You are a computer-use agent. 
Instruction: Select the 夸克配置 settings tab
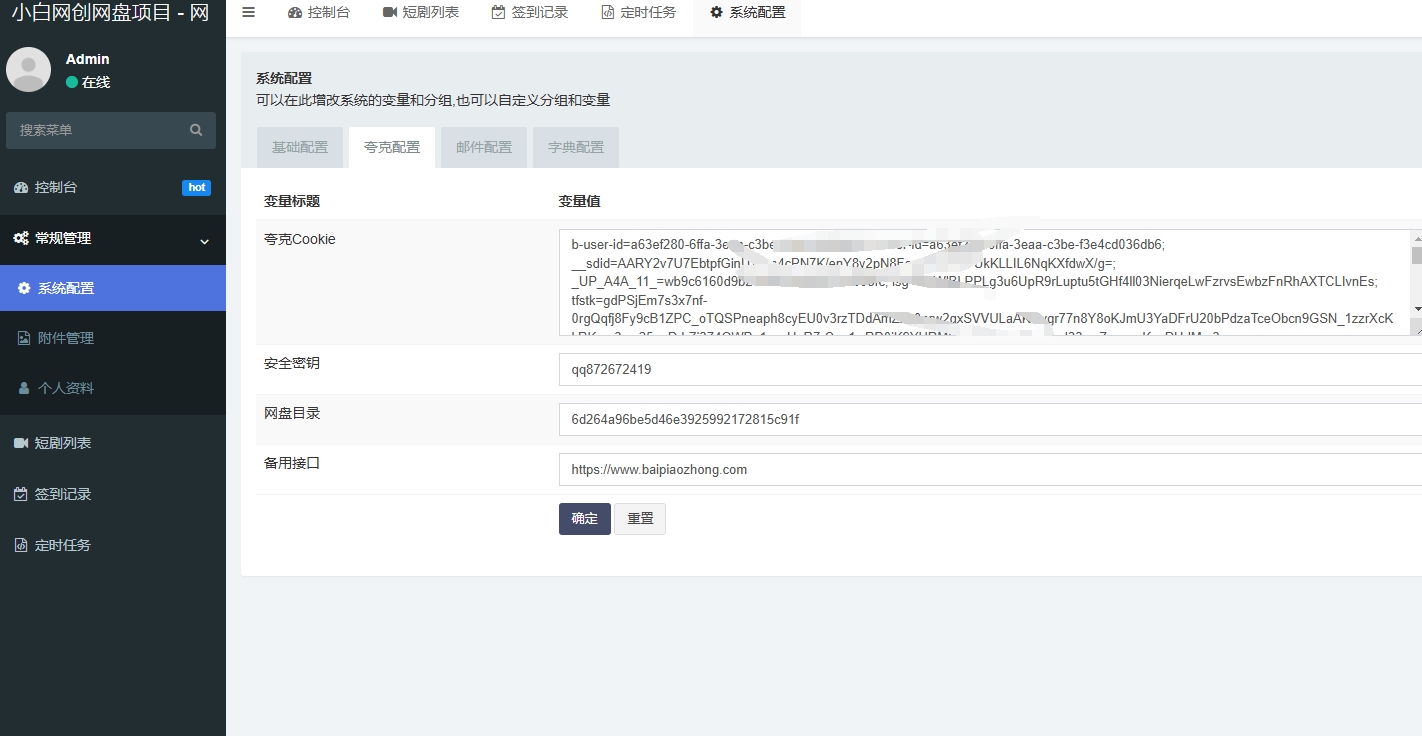click(x=392, y=147)
